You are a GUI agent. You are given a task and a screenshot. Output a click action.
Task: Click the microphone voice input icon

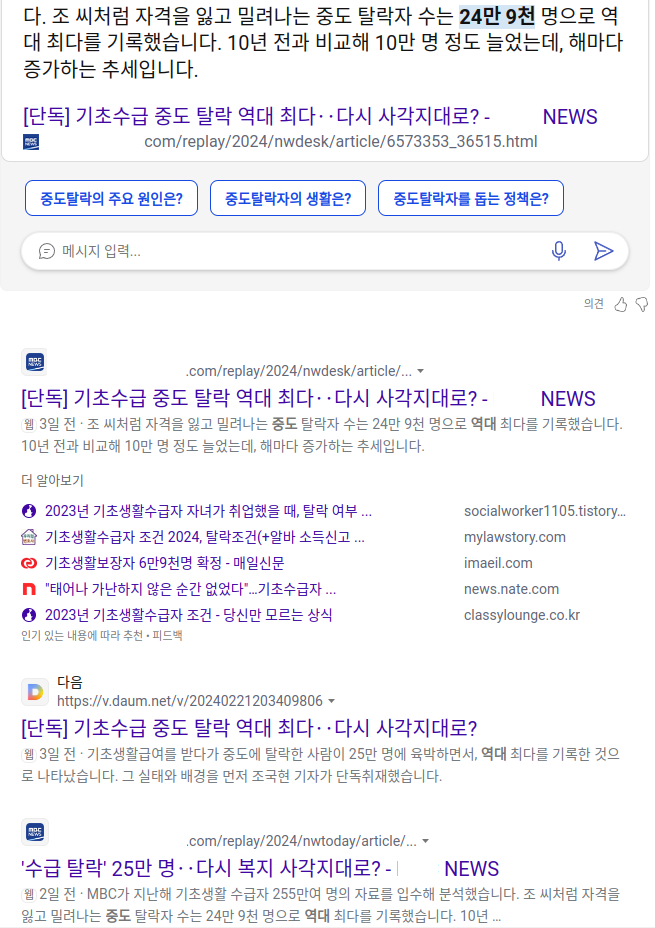coord(559,251)
